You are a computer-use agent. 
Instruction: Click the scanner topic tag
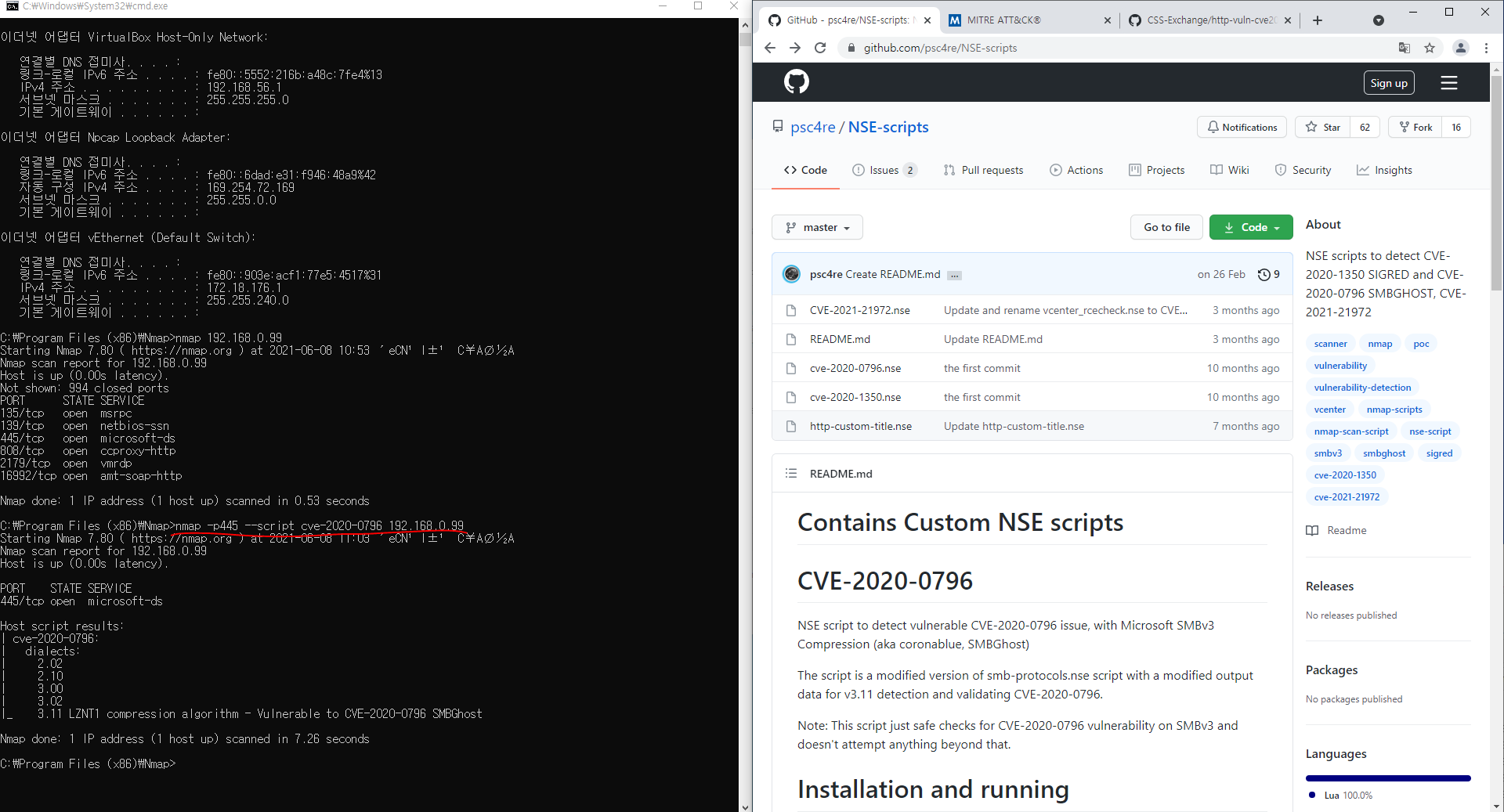(x=1330, y=344)
